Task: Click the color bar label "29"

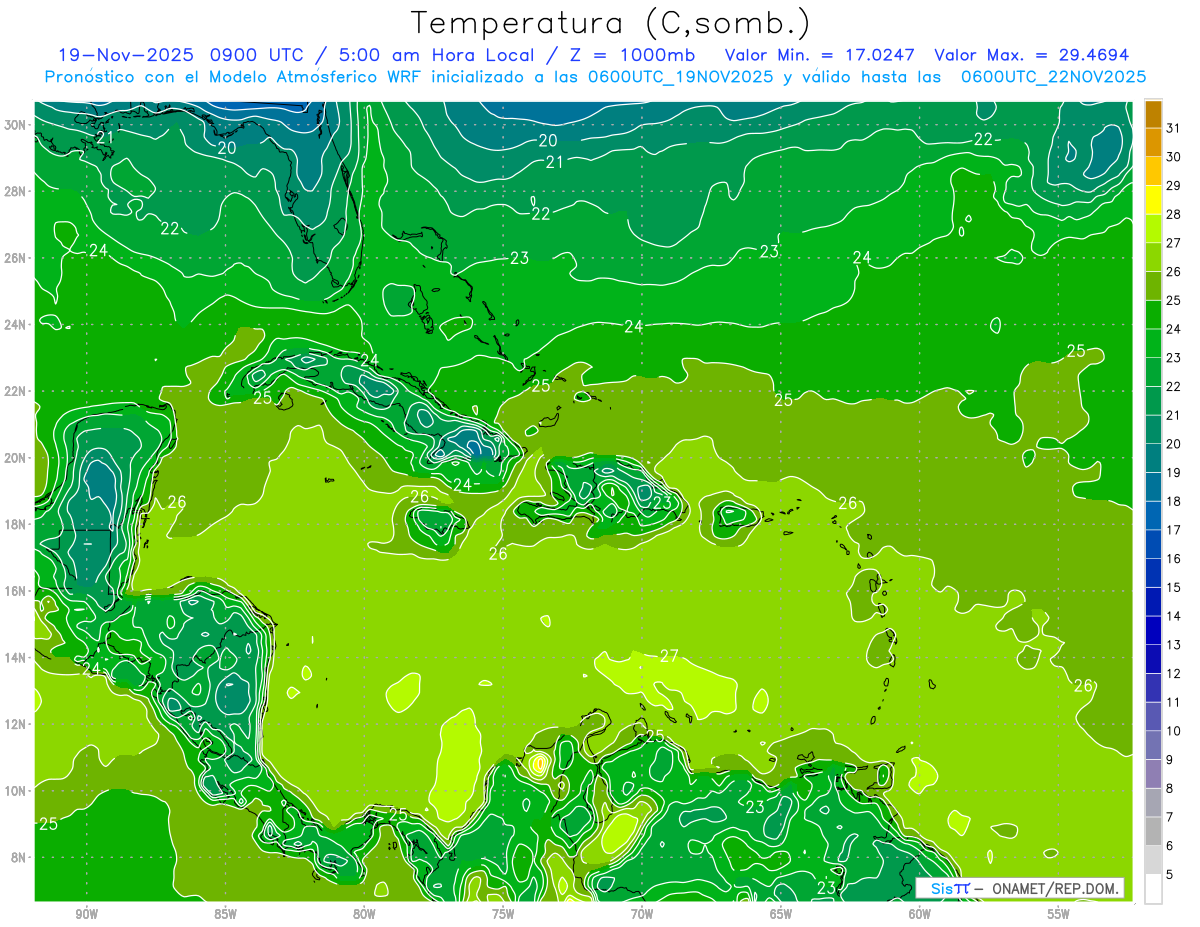Action: click(x=1174, y=186)
